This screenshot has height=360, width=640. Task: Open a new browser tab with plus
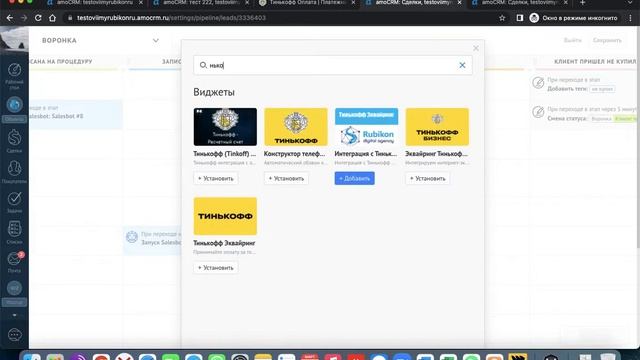583,3
